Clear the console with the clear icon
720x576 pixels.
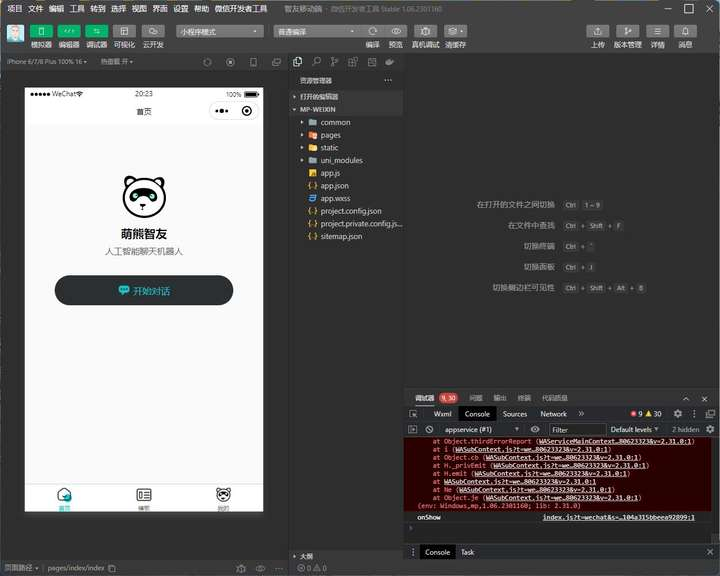tap(429, 430)
